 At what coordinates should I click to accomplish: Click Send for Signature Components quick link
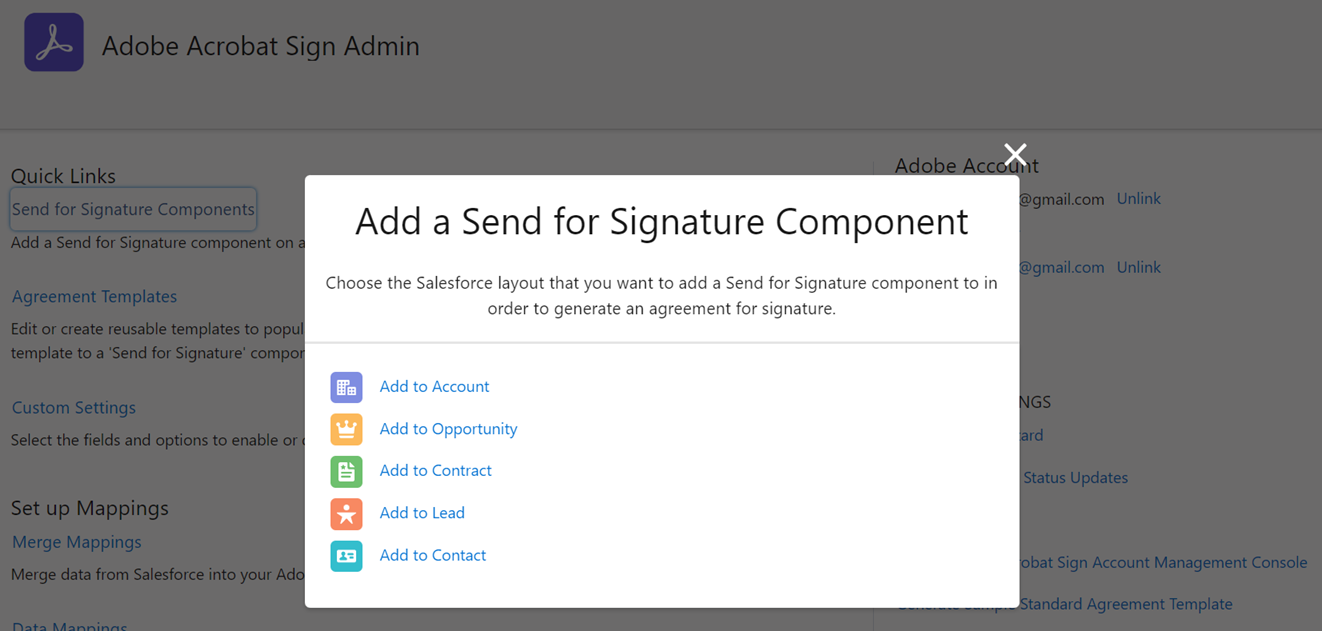132,209
